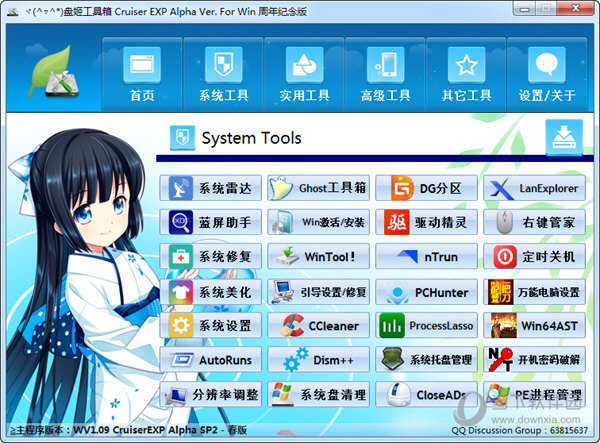Click the leaf and hard drive logo
Screen dimensions: 600x443
click(x=54, y=73)
